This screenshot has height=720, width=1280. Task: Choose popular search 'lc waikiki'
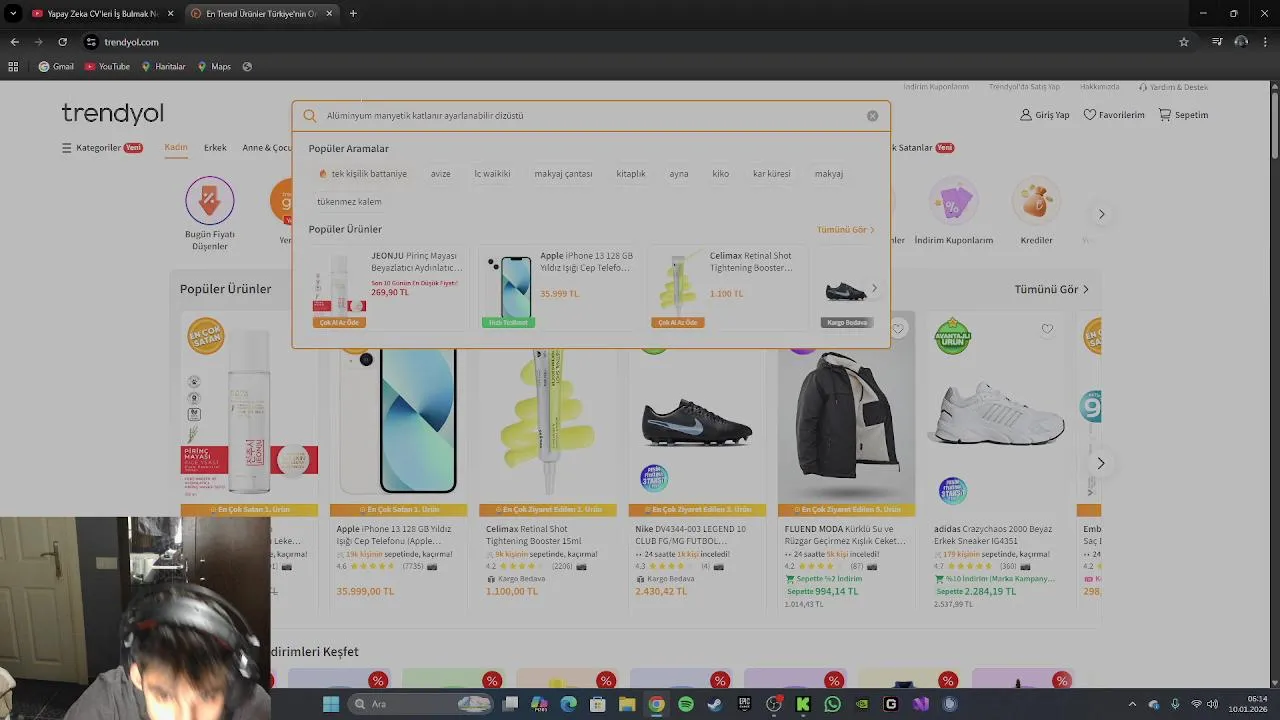(492, 174)
